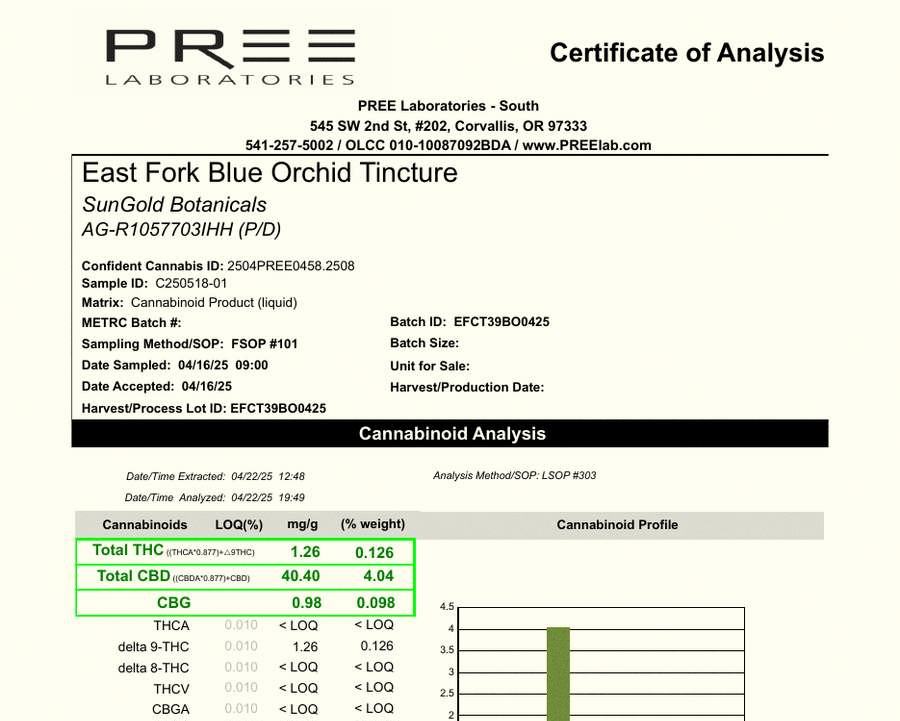
Task: Click the Total CBD percent weight 4.04
Action: (378, 576)
